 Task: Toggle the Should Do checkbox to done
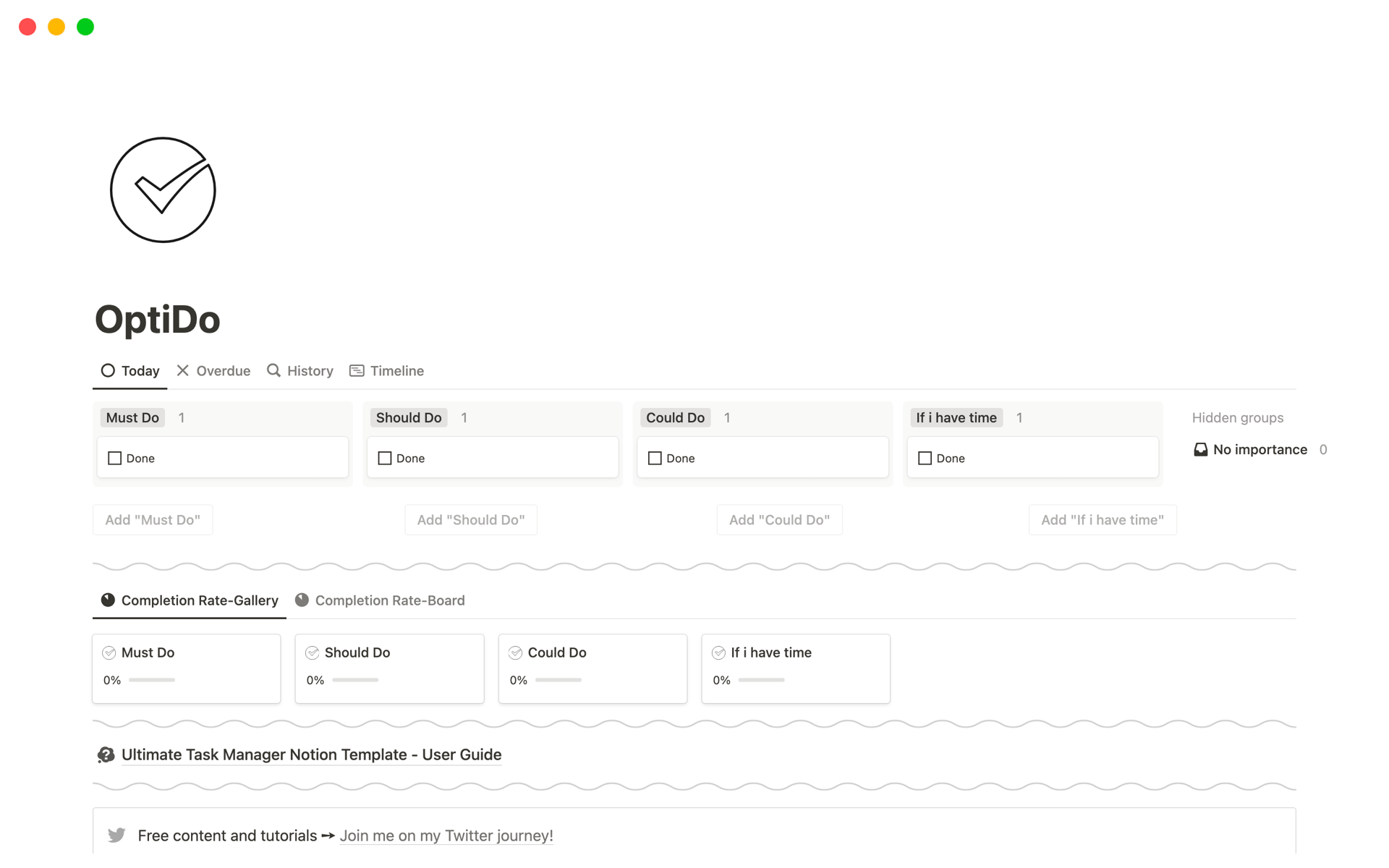click(x=385, y=458)
